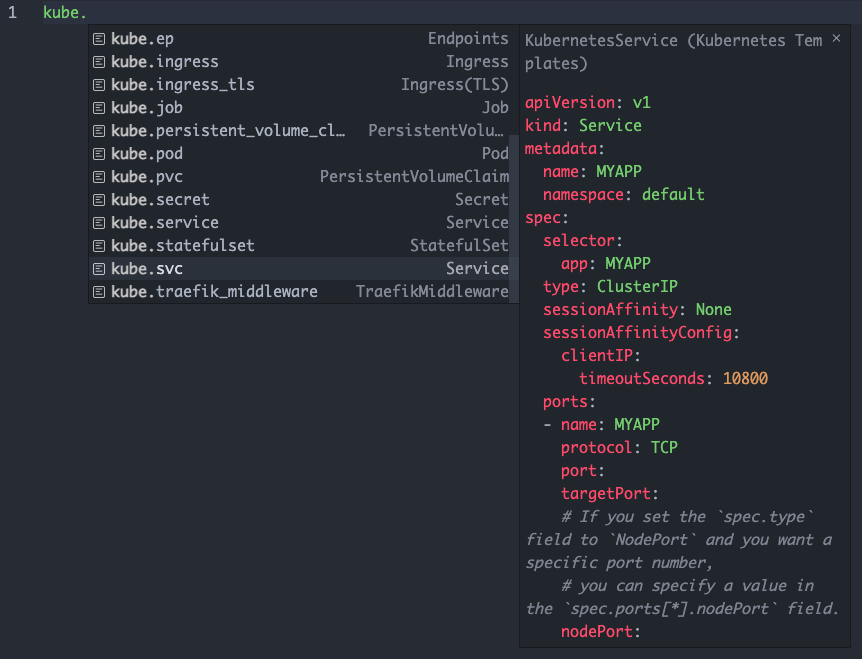
Task: Click the snippet icon for kube.statefulset
Action: coord(97,245)
